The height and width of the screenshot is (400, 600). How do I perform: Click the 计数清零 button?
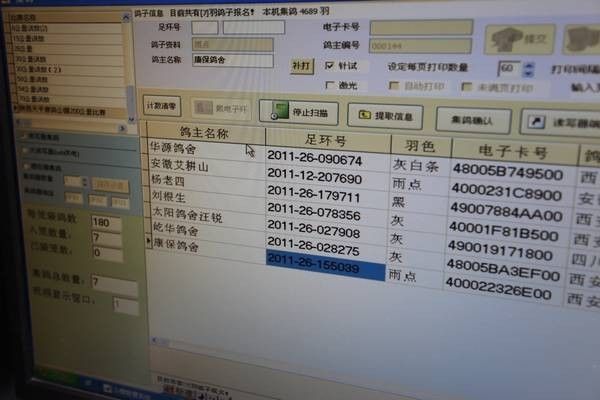click(162, 106)
